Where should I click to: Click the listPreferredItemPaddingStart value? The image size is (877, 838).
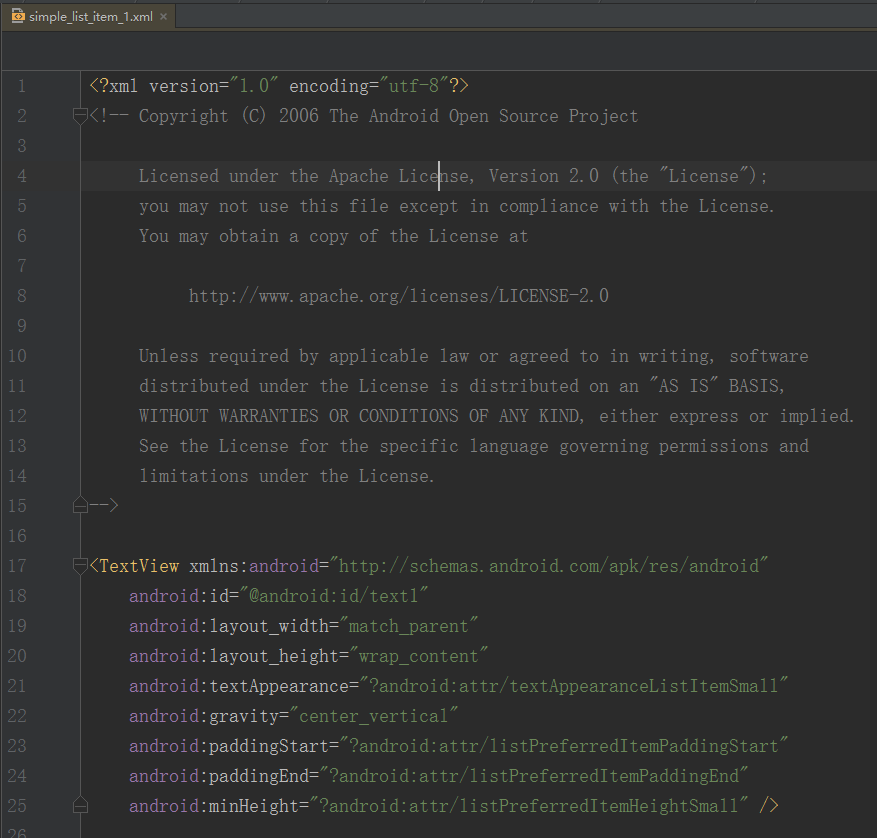pyautogui.click(x=563, y=746)
